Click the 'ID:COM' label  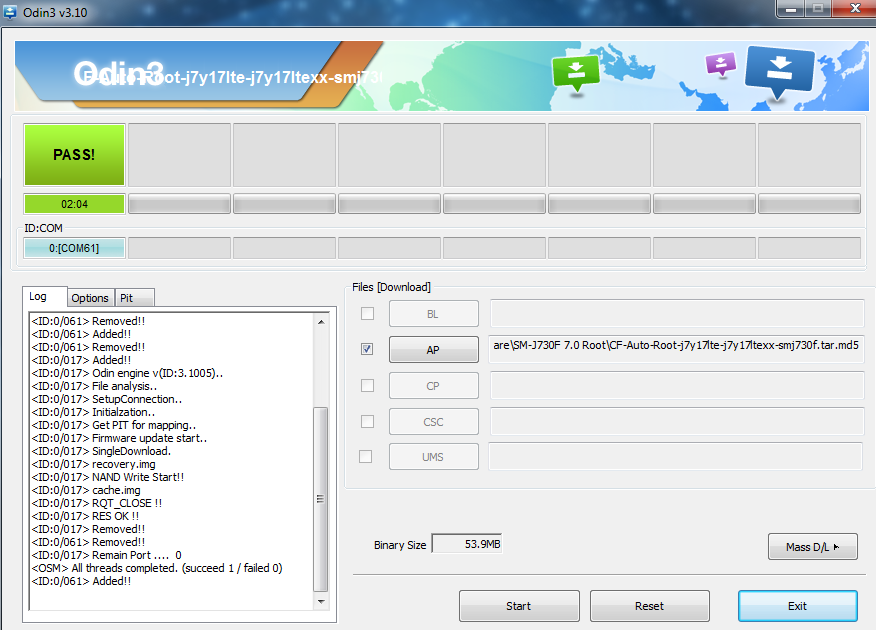44,228
